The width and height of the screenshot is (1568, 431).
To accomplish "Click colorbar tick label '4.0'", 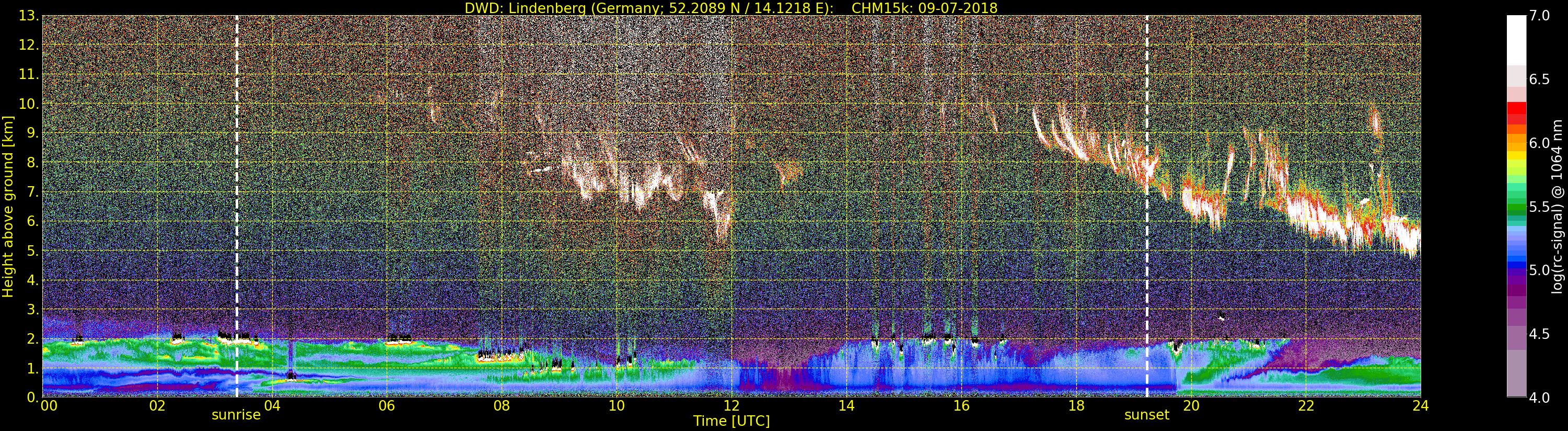I will (x=1539, y=398).
